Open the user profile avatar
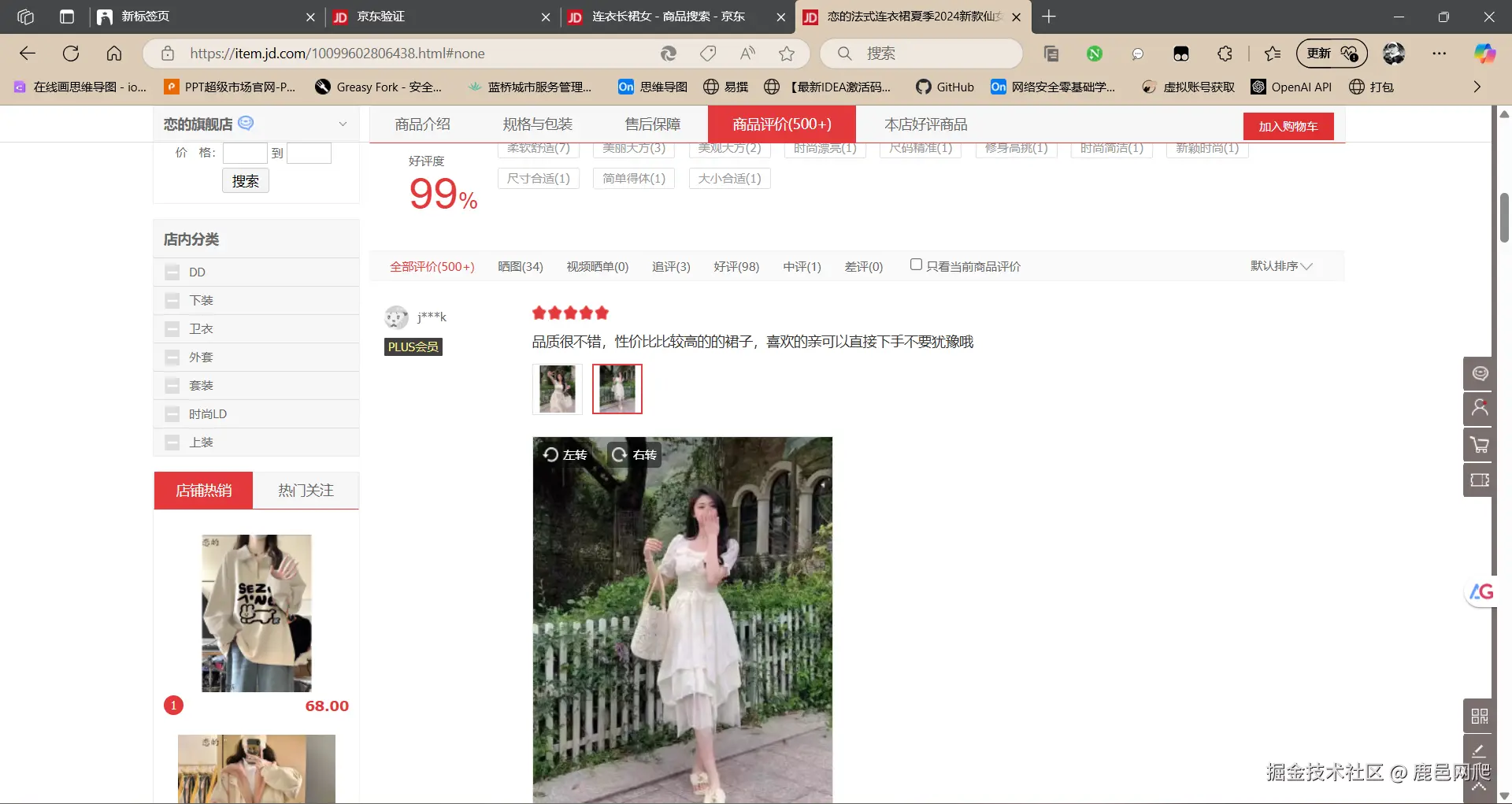 pos(1394,54)
